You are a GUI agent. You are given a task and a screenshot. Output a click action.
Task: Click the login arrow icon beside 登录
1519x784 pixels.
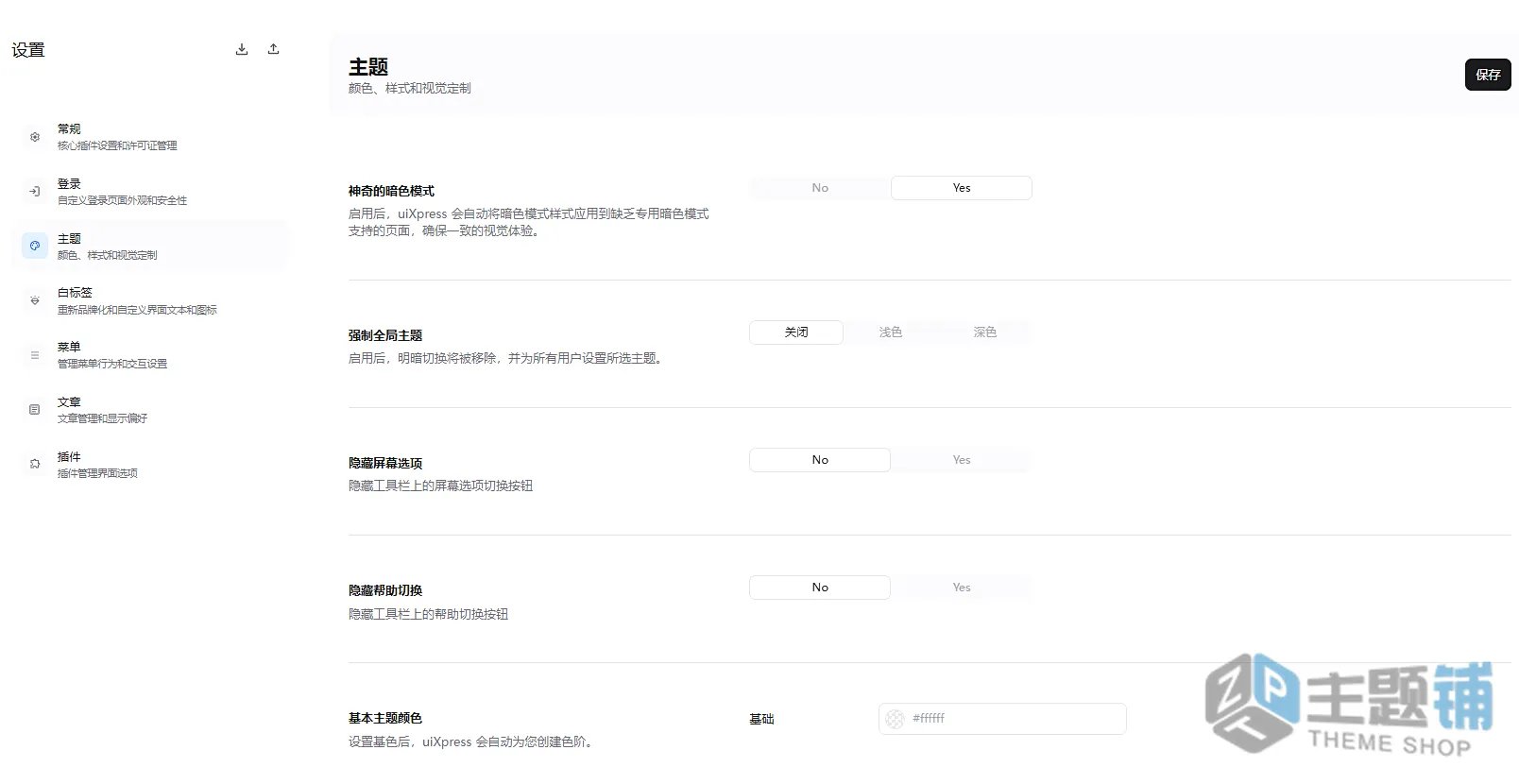click(x=35, y=192)
